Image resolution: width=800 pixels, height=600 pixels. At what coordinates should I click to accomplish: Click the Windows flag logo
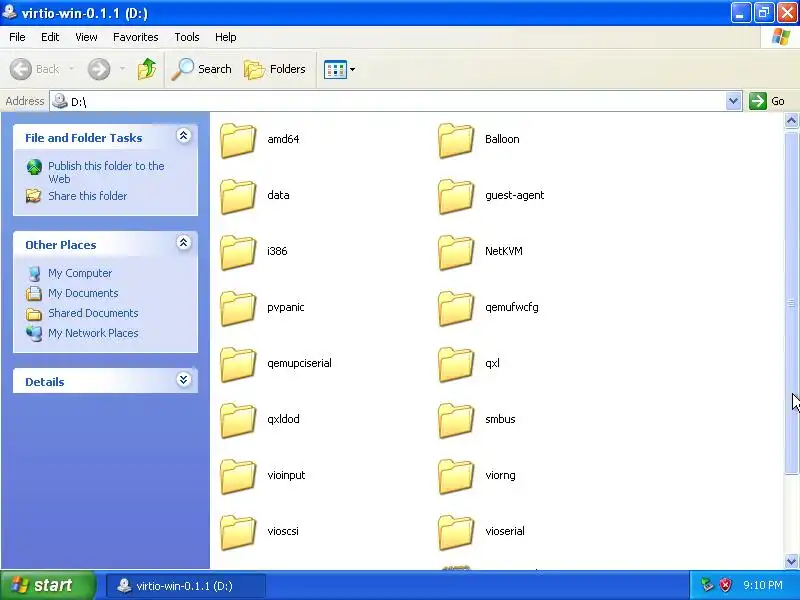click(781, 37)
